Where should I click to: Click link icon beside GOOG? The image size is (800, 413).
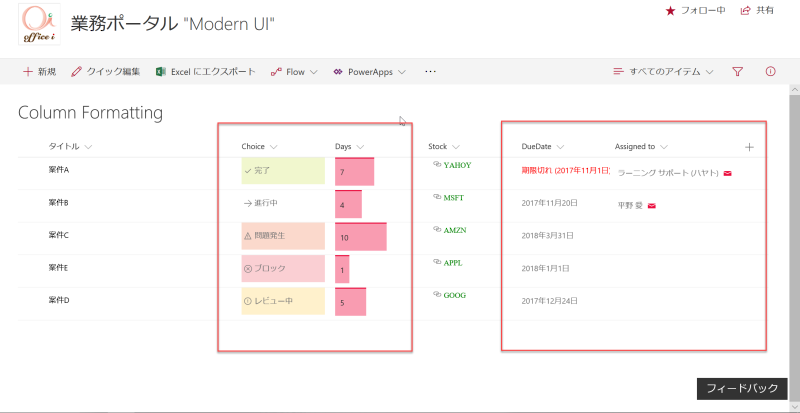(x=437, y=294)
